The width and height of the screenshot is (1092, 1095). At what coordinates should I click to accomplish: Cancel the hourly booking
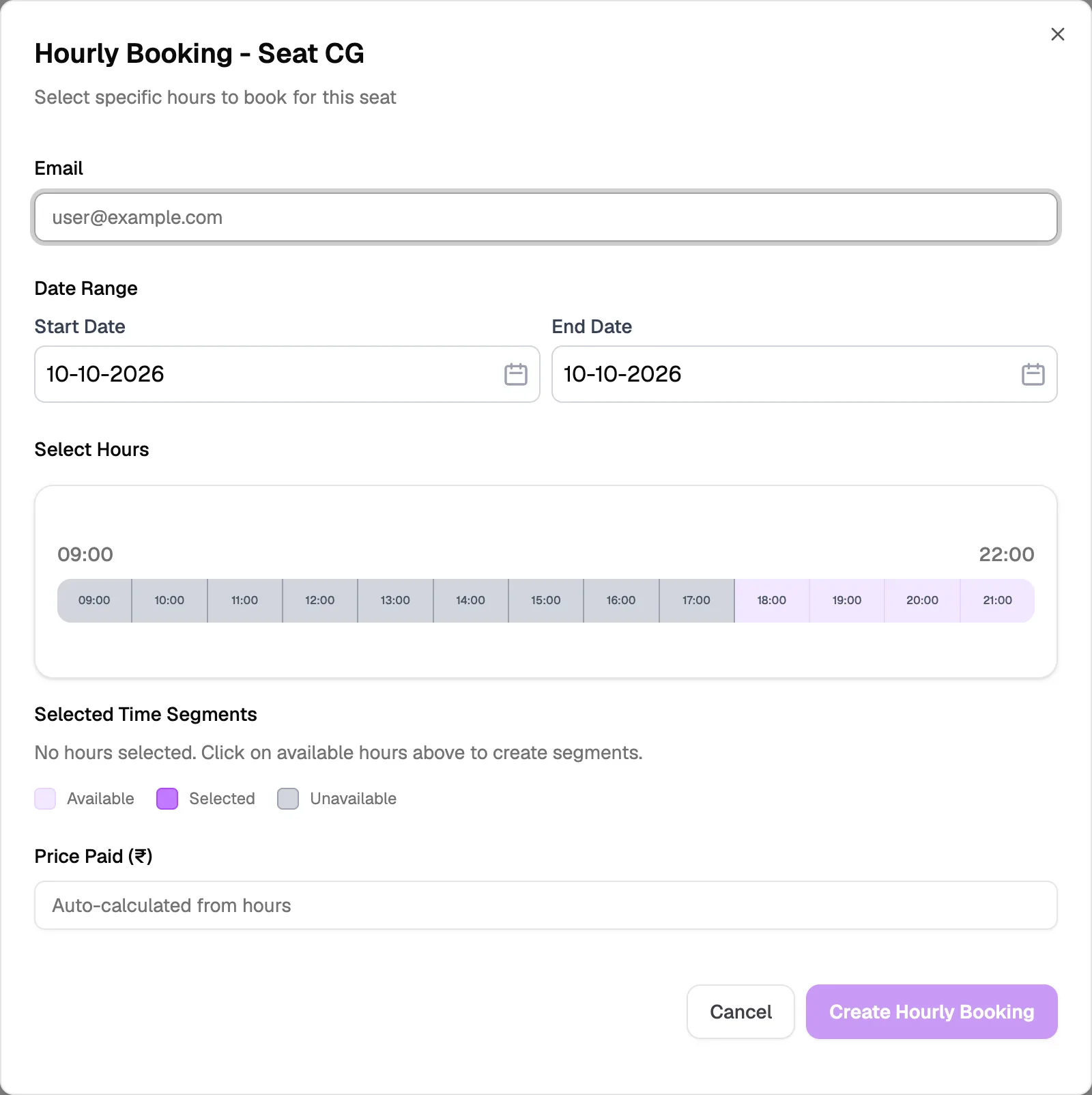[x=741, y=1012]
